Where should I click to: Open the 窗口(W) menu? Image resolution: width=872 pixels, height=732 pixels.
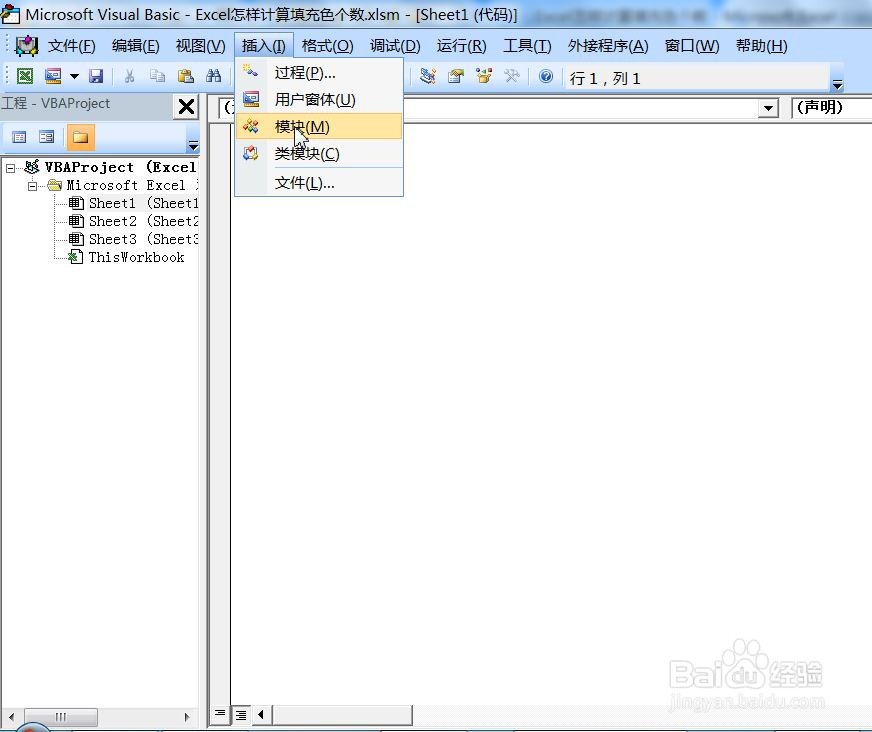point(692,46)
